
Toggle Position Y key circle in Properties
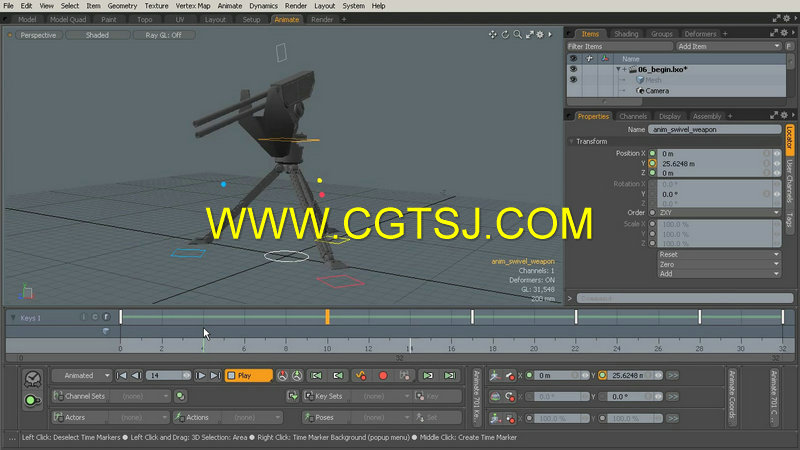point(653,163)
